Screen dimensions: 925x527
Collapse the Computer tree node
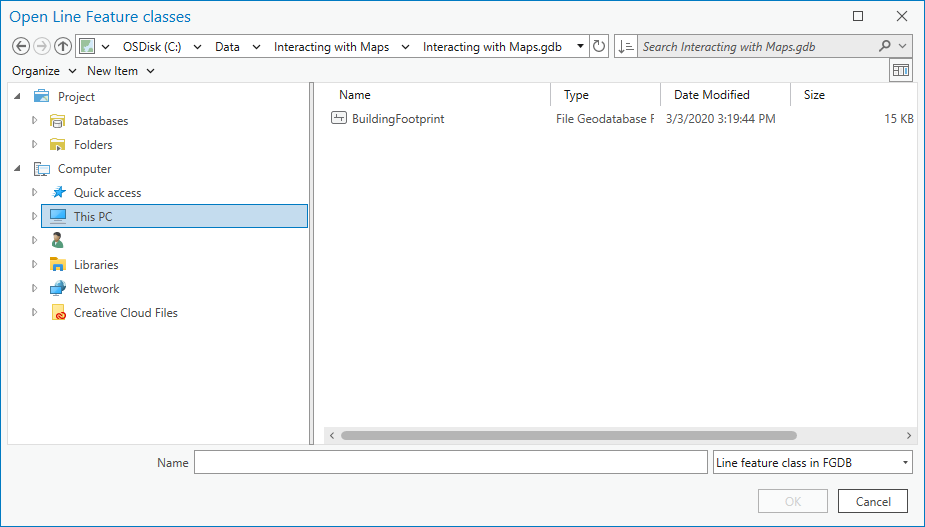tap(18, 169)
